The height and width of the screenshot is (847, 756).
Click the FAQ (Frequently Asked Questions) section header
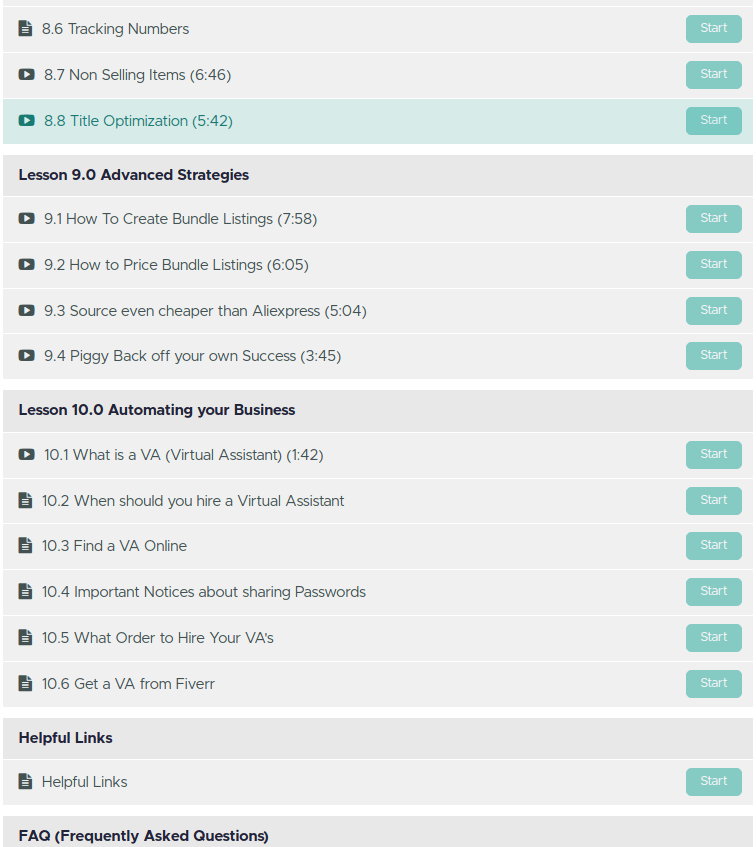(144, 836)
